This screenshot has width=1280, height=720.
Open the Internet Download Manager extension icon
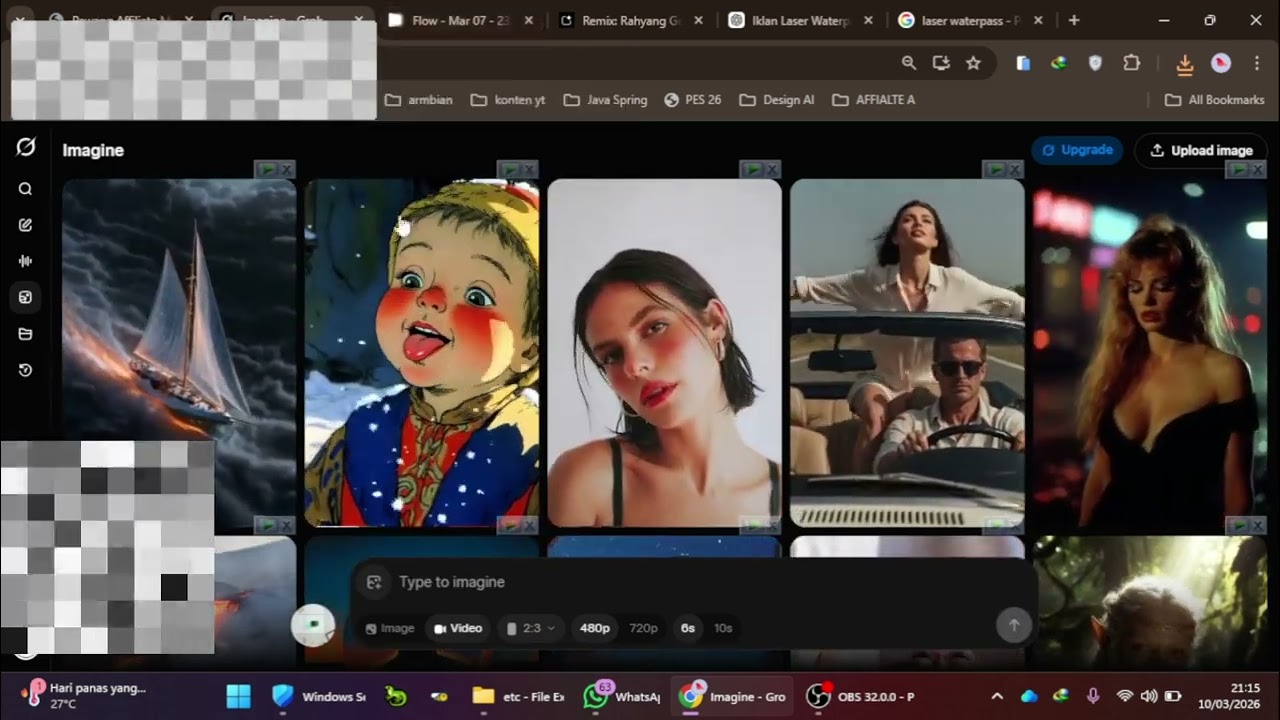tap(1059, 63)
